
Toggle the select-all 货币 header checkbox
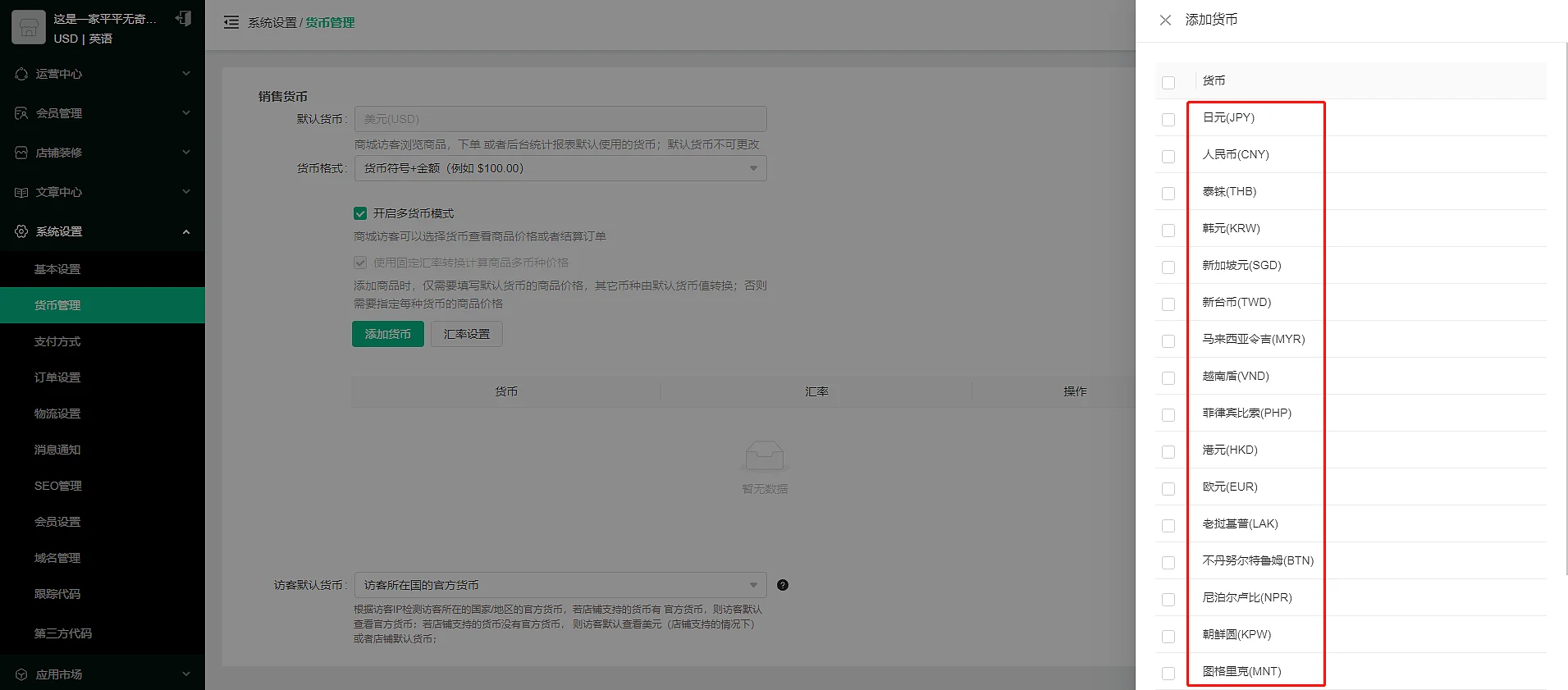pyautogui.click(x=1168, y=83)
